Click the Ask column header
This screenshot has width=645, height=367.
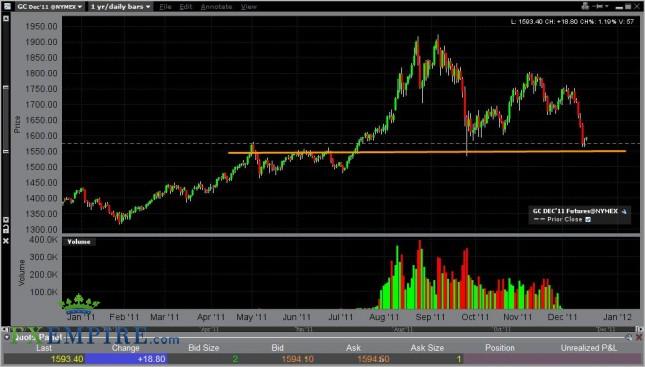click(x=353, y=348)
